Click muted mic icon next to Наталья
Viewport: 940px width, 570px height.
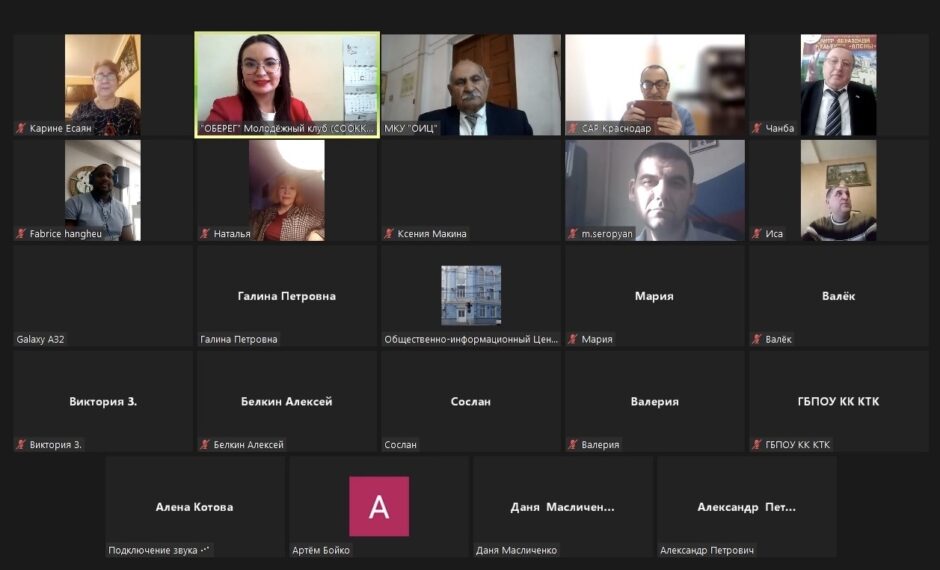(x=205, y=234)
